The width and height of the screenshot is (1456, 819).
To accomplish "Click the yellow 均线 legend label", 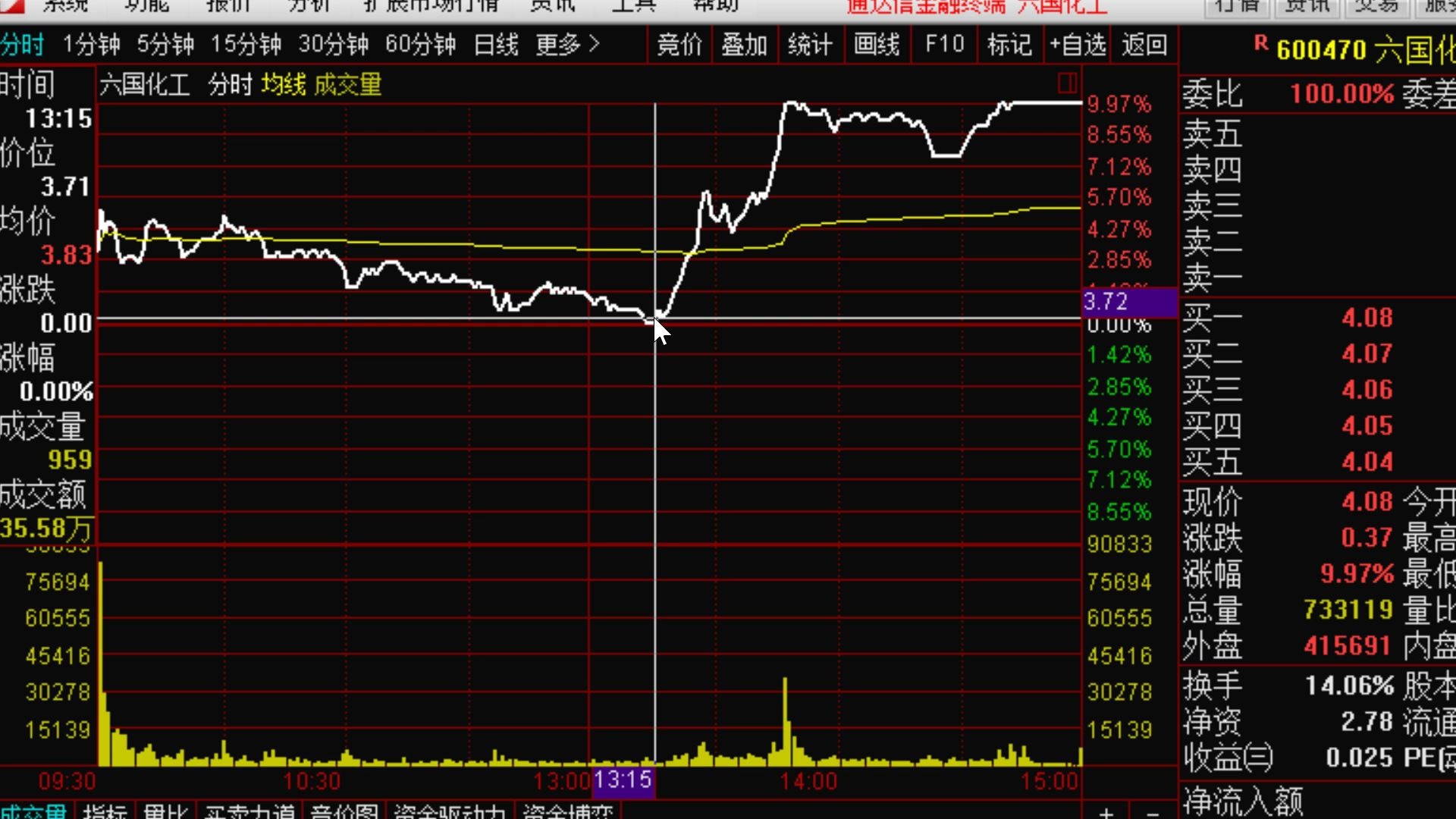I will (284, 84).
